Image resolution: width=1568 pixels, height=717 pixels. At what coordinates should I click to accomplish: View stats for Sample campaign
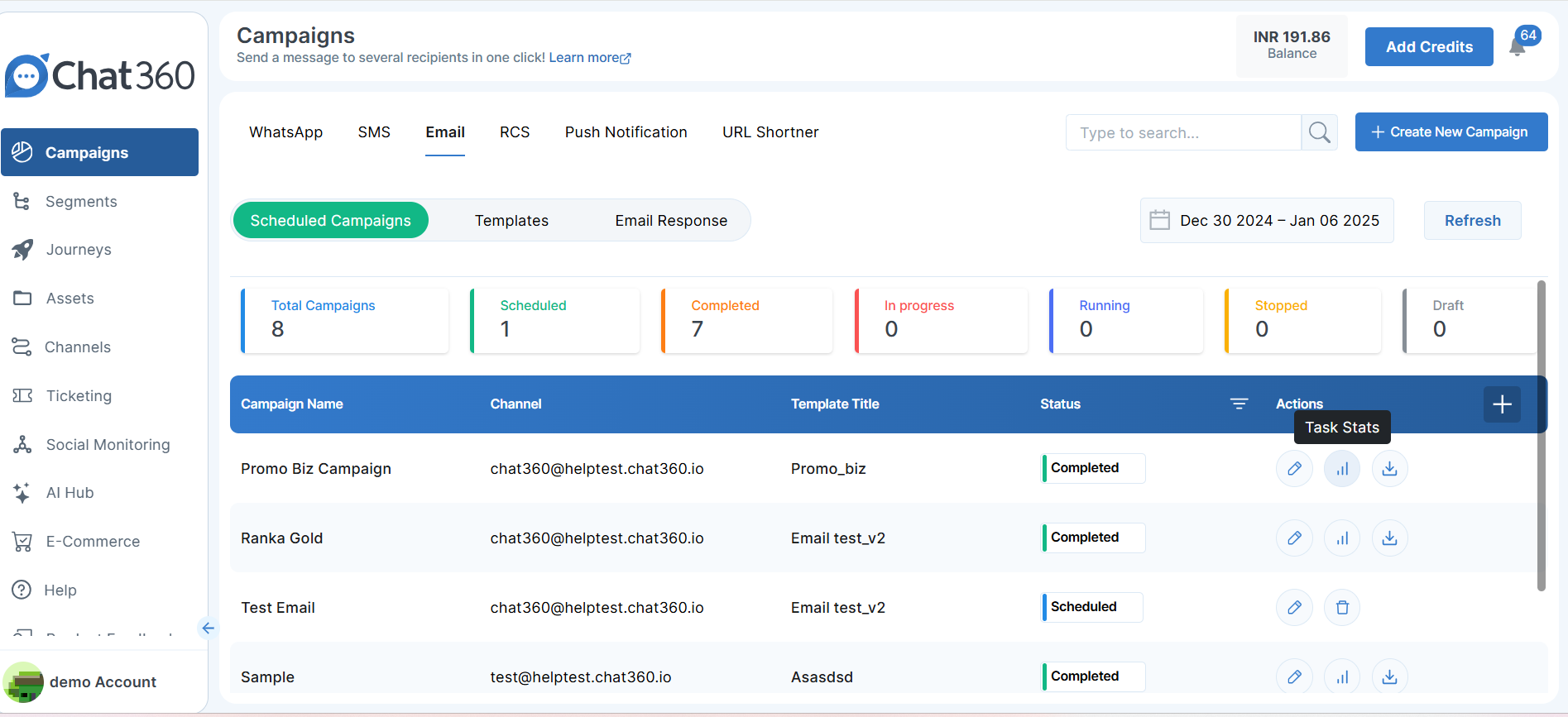point(1342,677)
